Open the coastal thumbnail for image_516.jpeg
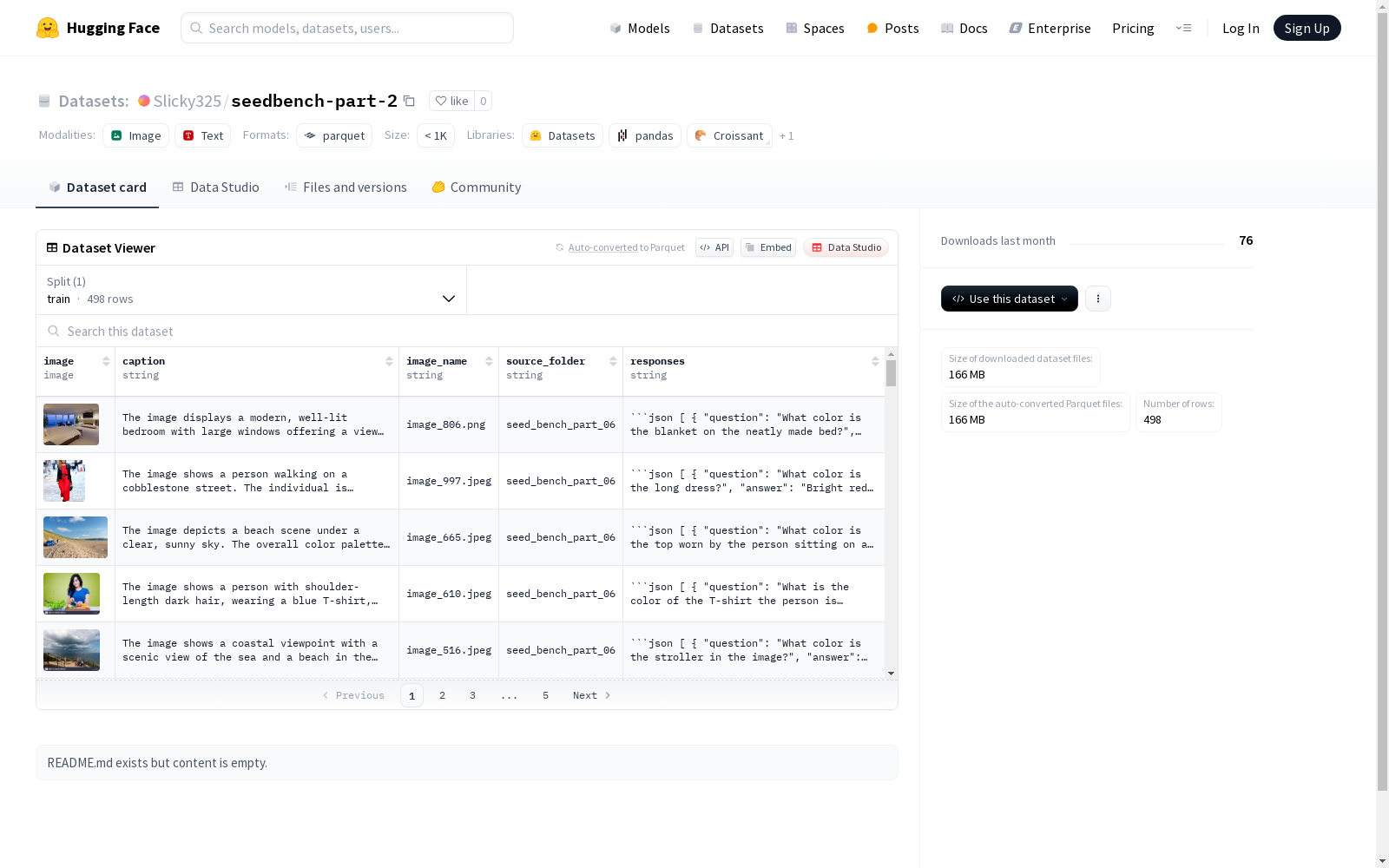The width and height of the screenshot is (1389, 868). tap(71, 650)
